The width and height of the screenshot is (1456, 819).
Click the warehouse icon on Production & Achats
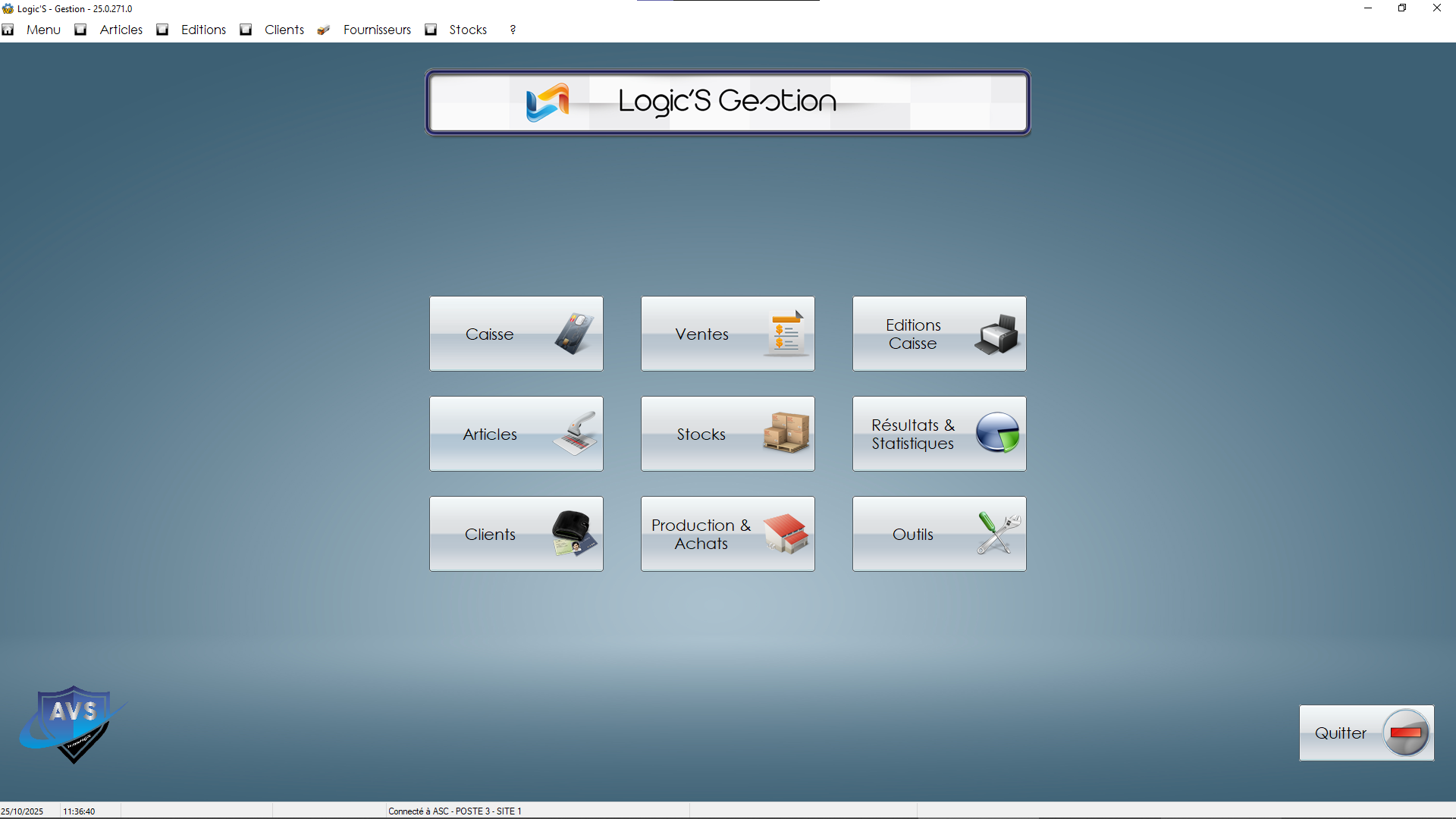(x=786, y=533)
